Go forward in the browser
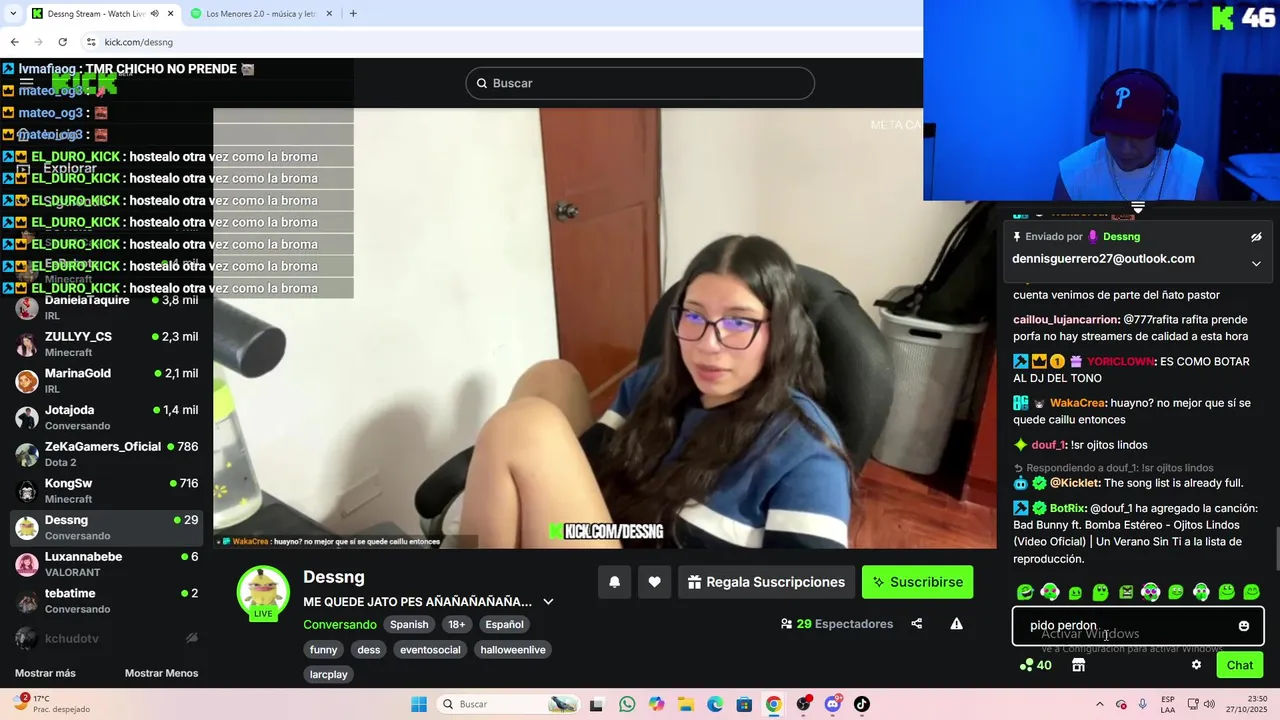Viewport: 1280px width, 720px height. [38, 42]
